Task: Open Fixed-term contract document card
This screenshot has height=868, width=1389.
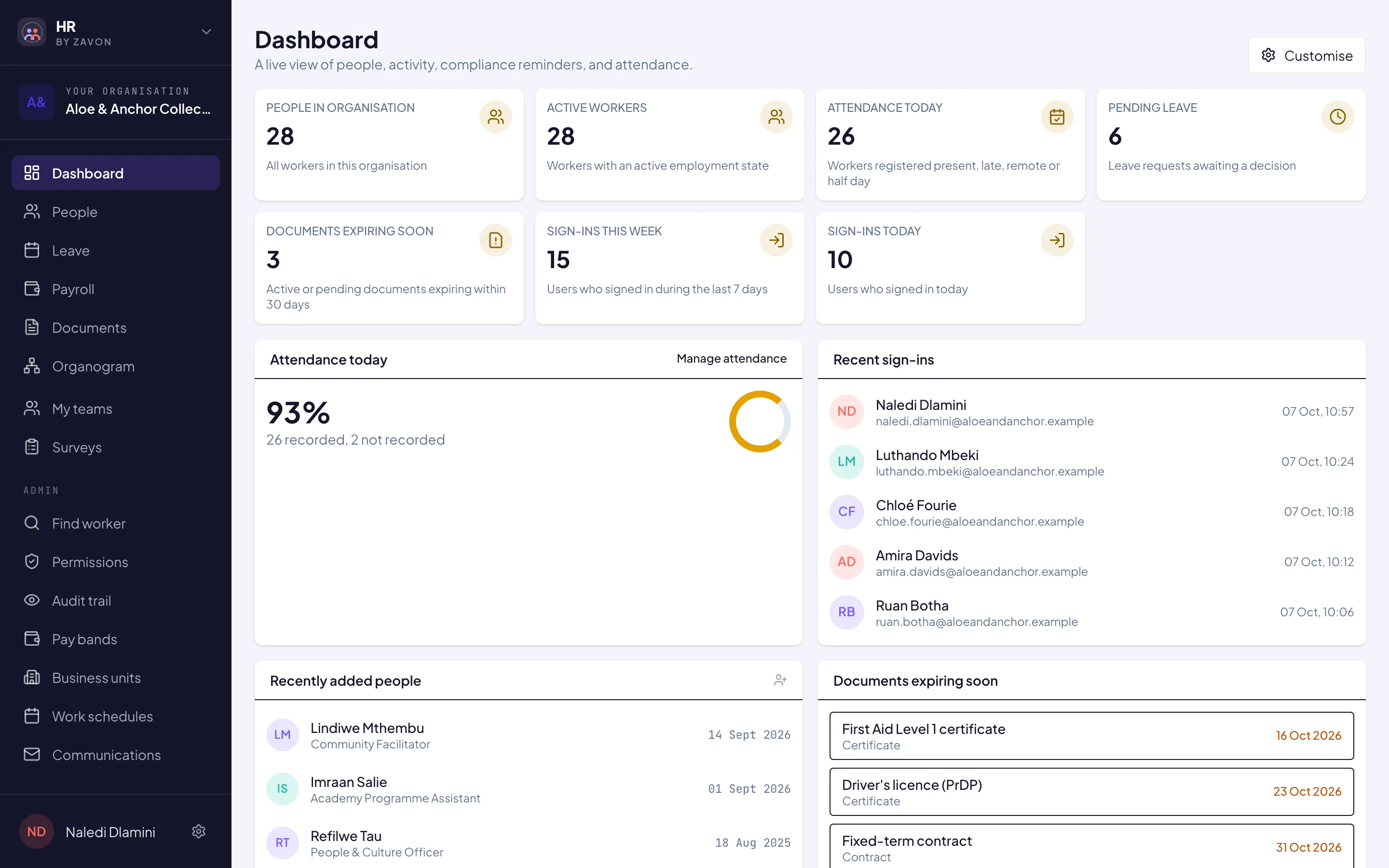Action: coord(1091,846)
